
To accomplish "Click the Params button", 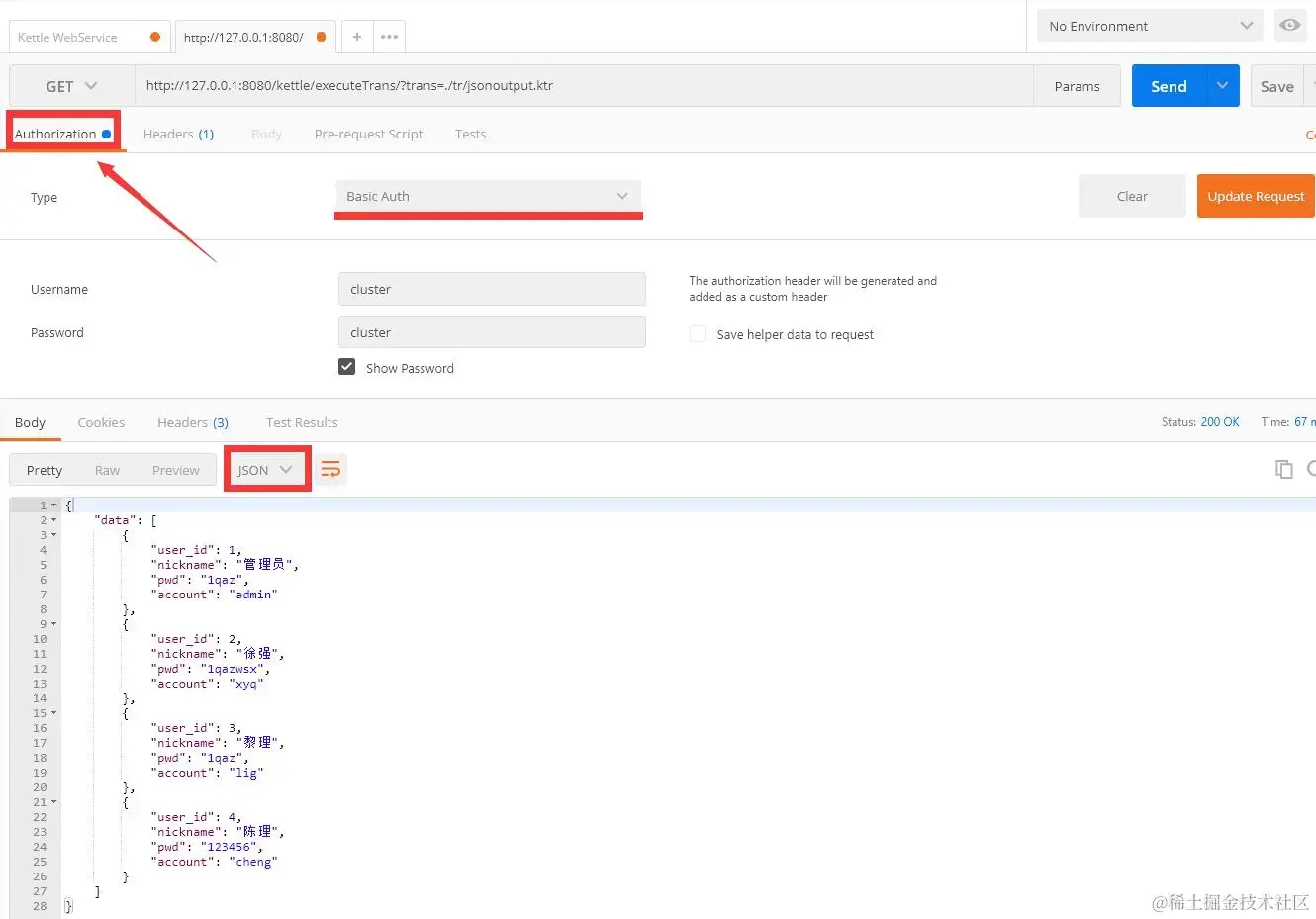I will (1077, 86).
